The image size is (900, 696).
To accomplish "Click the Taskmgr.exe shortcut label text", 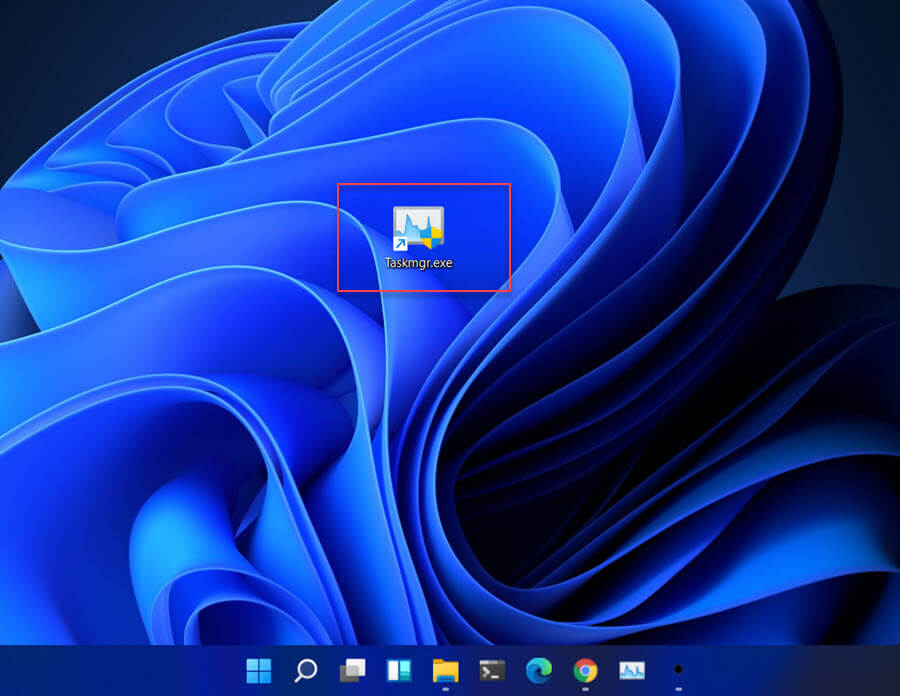I will click(418, 263).
